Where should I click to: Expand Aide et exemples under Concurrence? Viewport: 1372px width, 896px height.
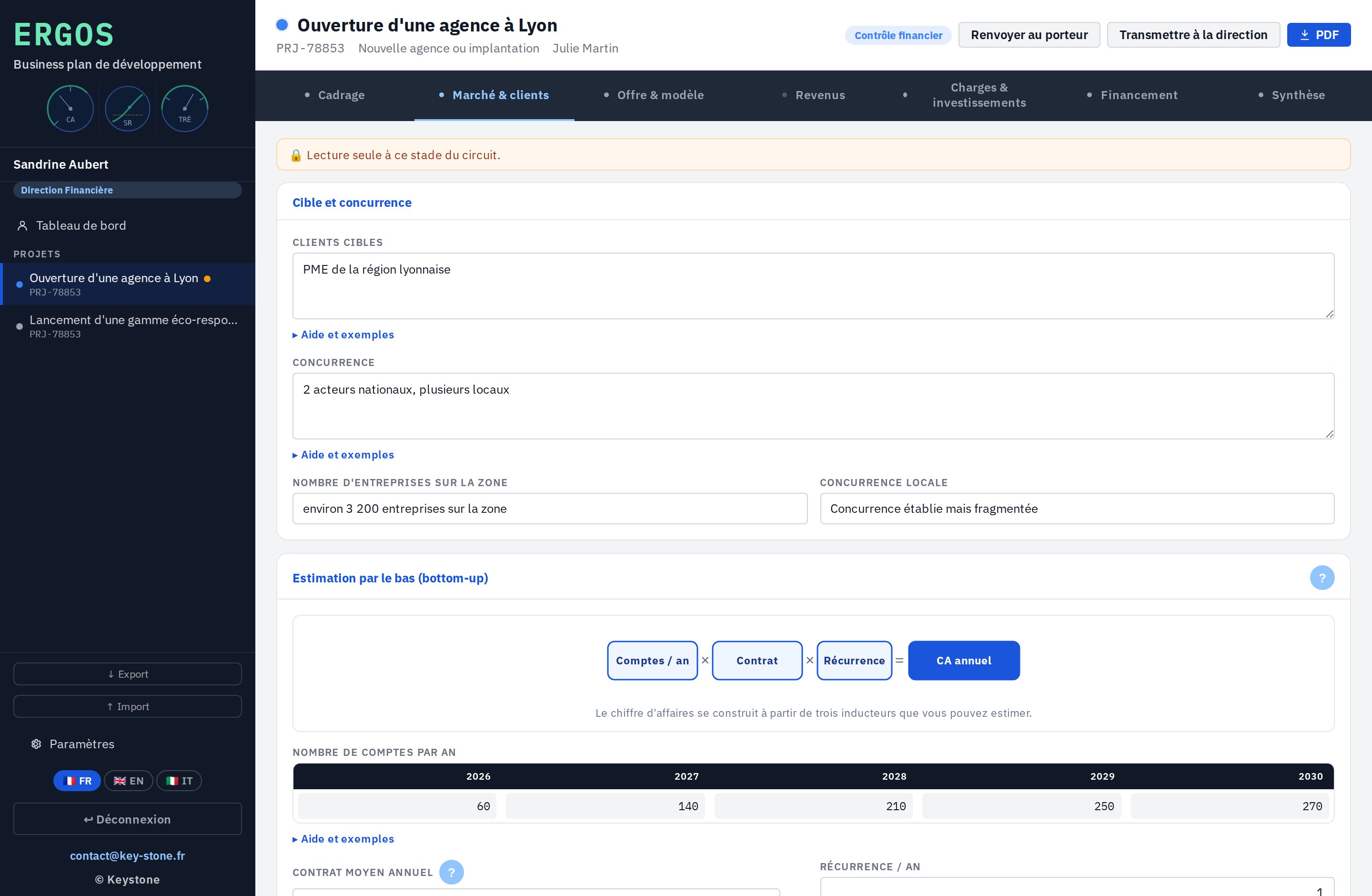[x=343, y=455]
